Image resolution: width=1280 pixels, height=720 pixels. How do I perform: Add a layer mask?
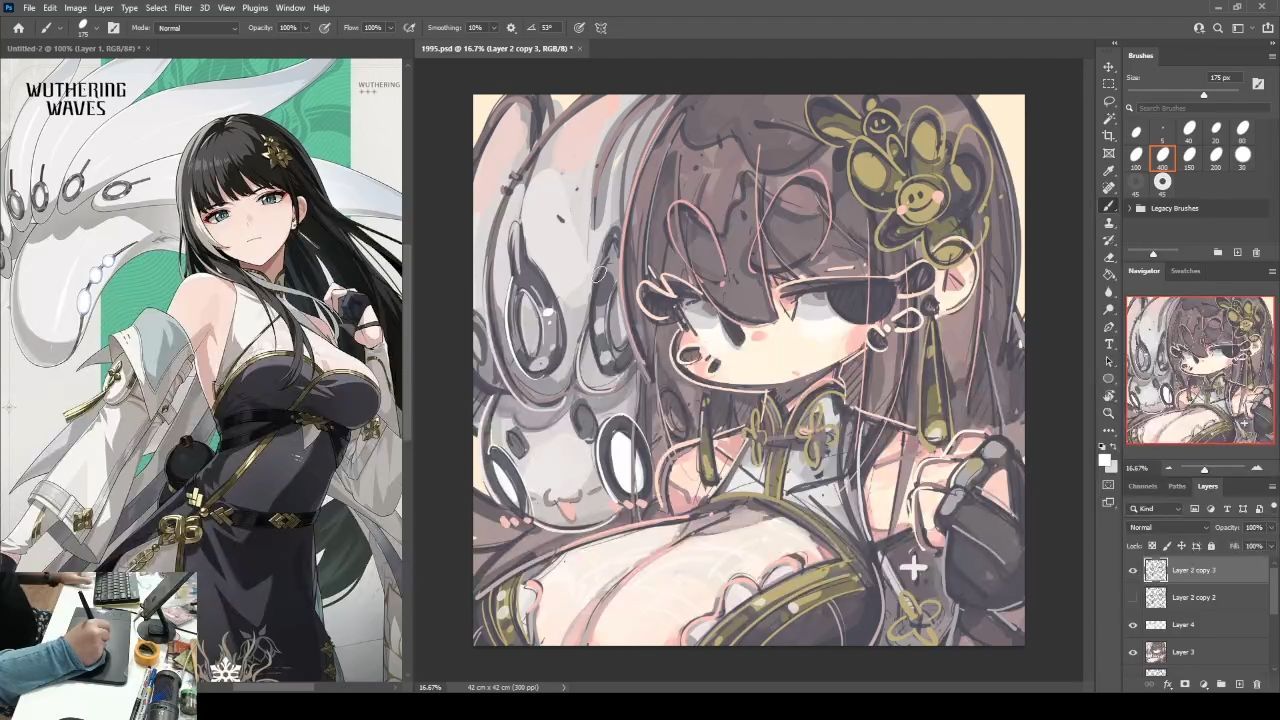point(1185,685)
